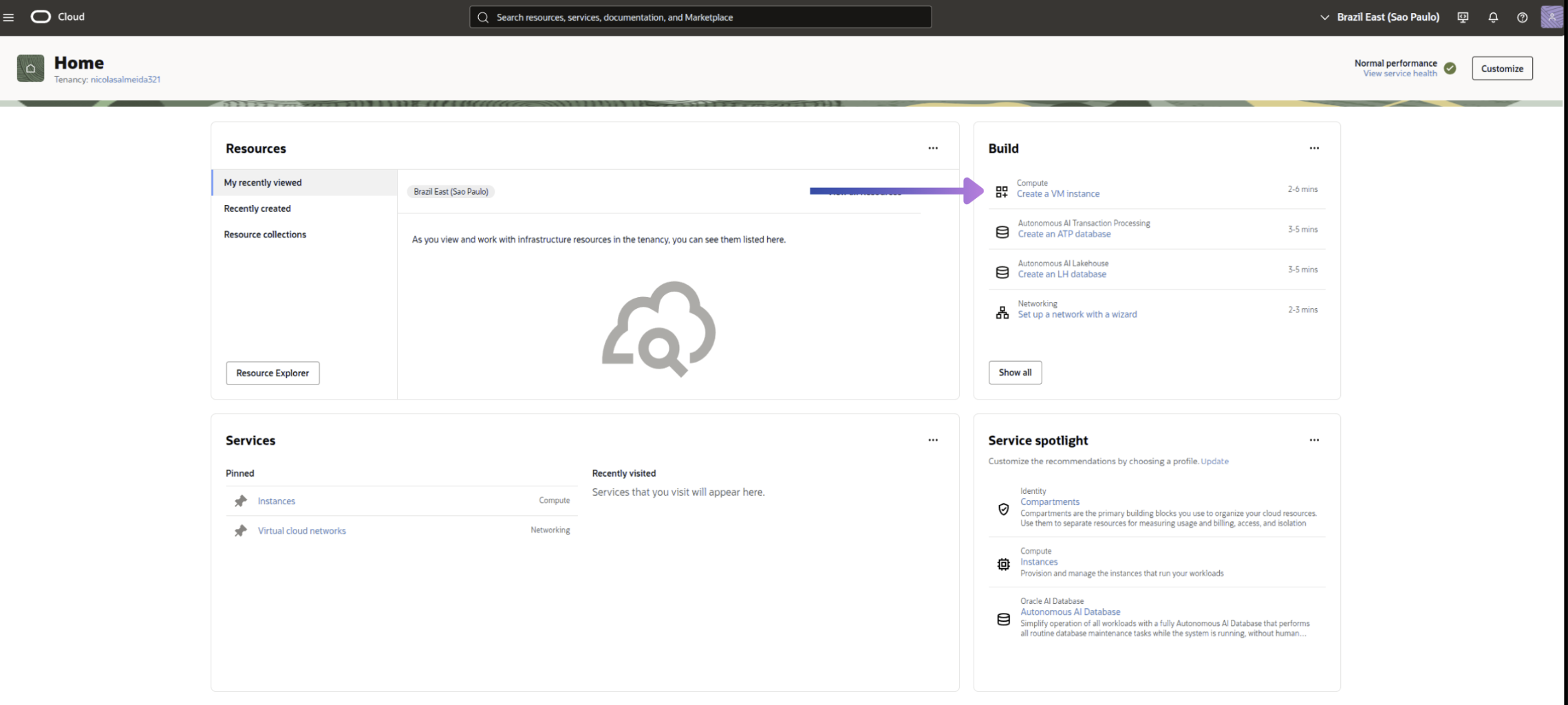1568x705 pixels.
Task: Open the navigation hamburger menu
Action: [9, 17]
